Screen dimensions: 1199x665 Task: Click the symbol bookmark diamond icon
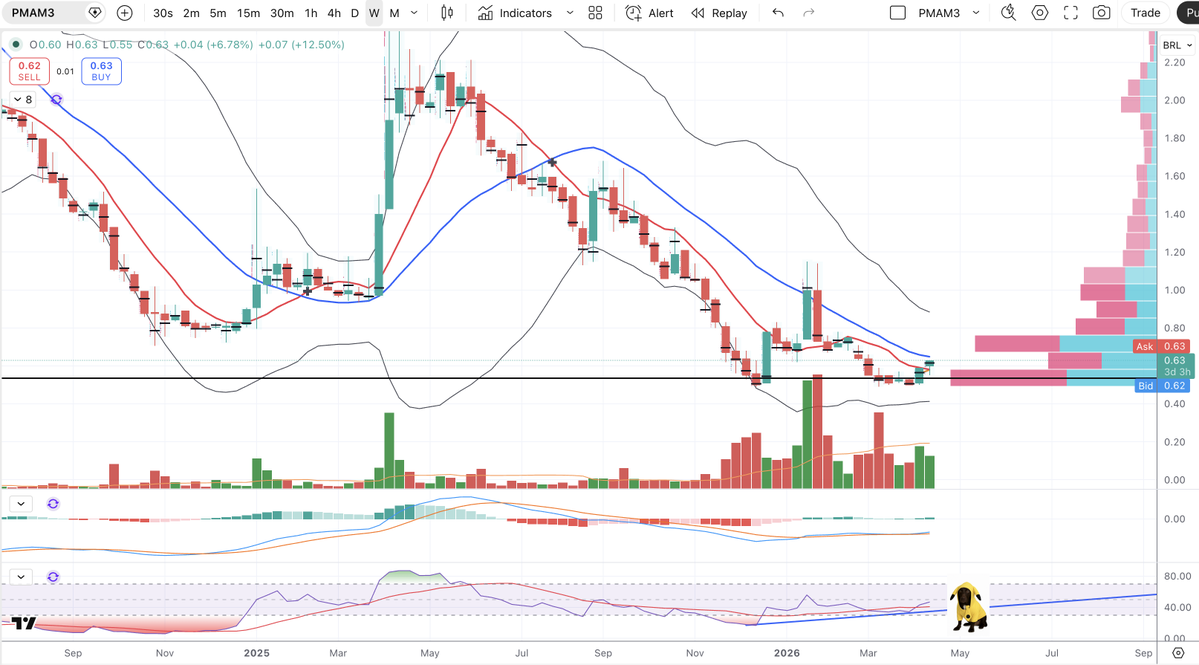tap(95, 13)
